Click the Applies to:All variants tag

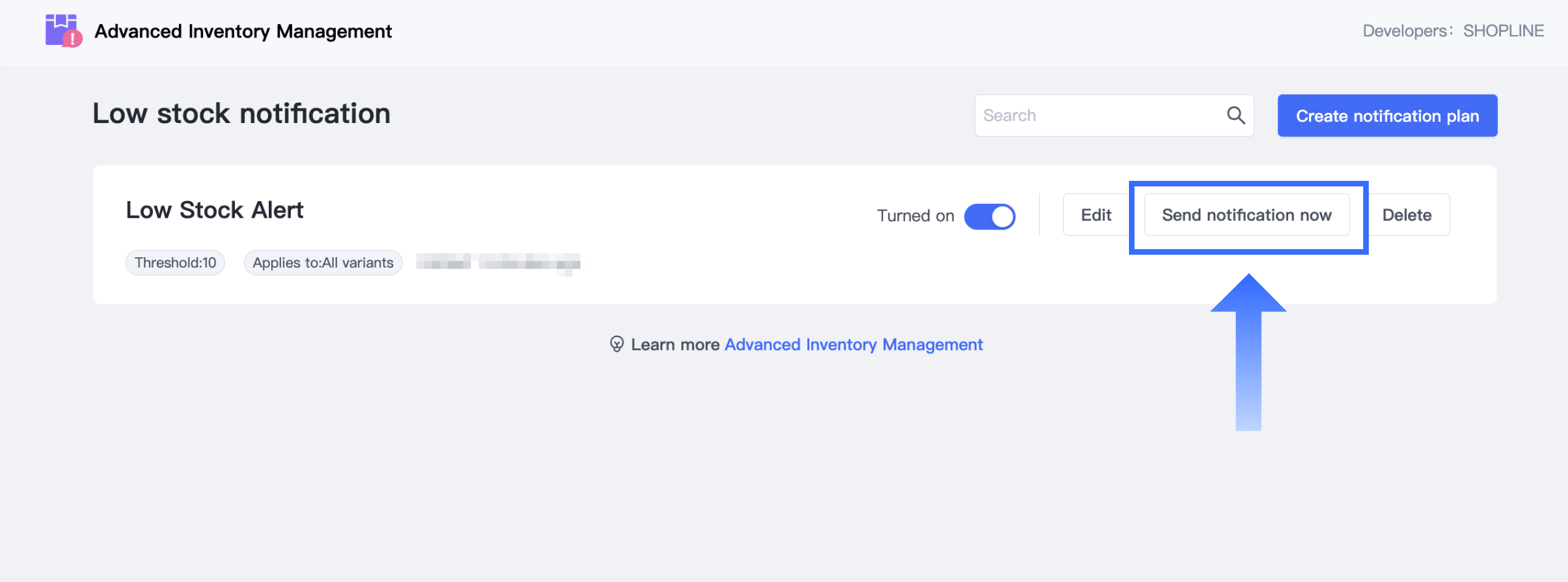323,263
